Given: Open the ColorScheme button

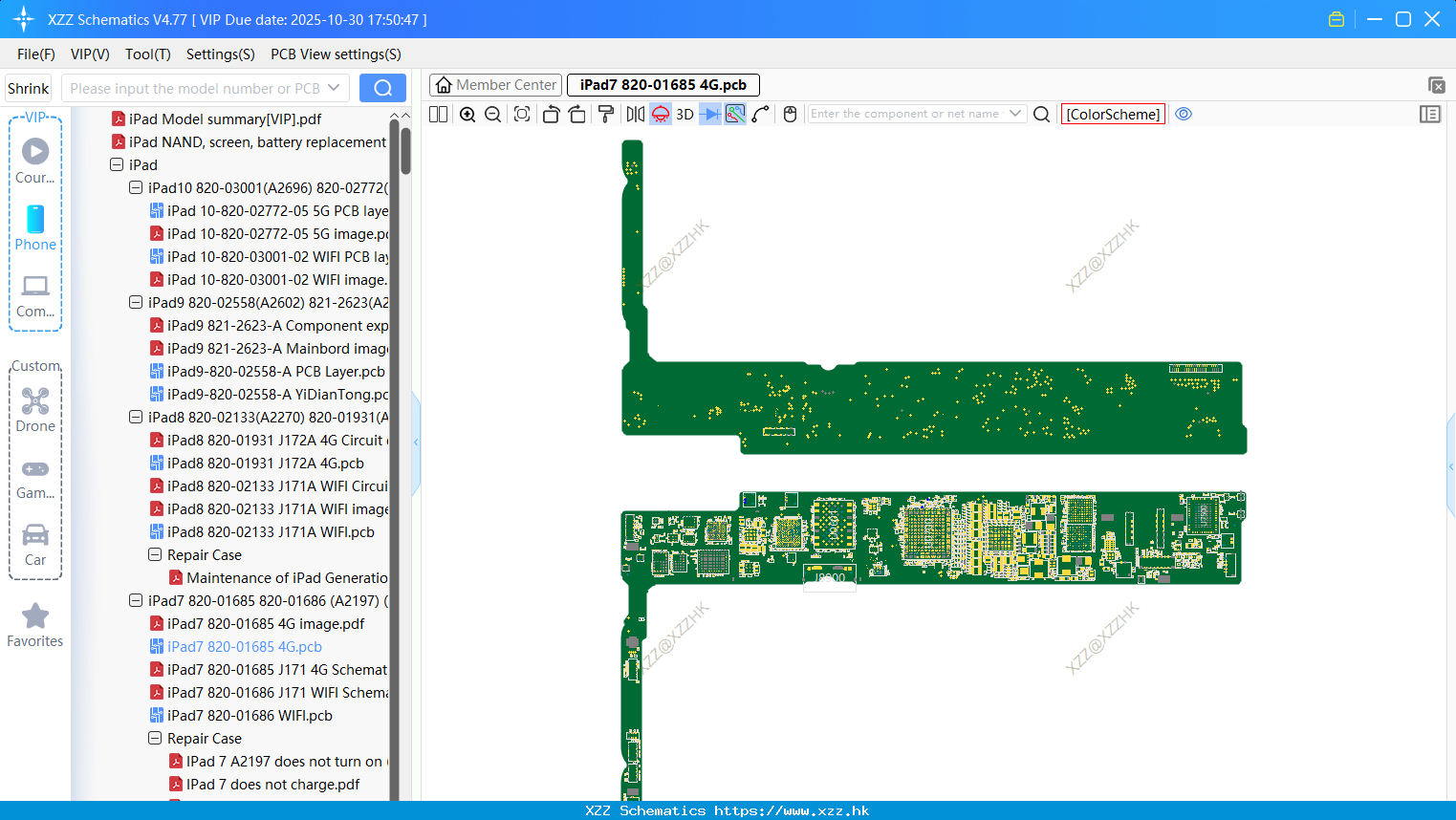Looking at the screenshot, I should (1113, 114).
